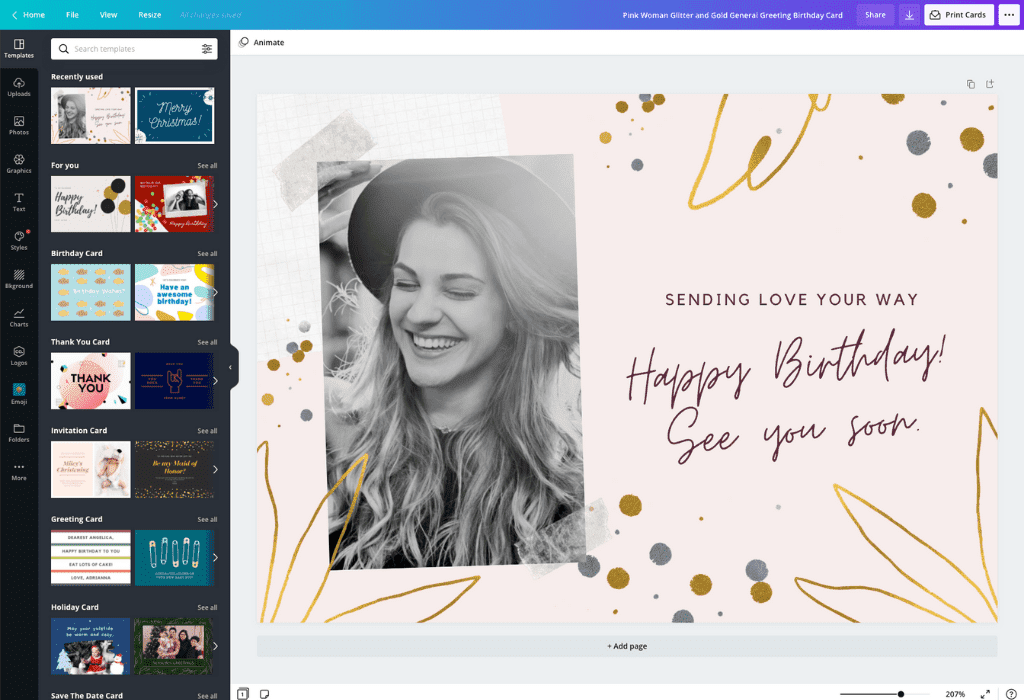Open the Text panel

[19, 204]
